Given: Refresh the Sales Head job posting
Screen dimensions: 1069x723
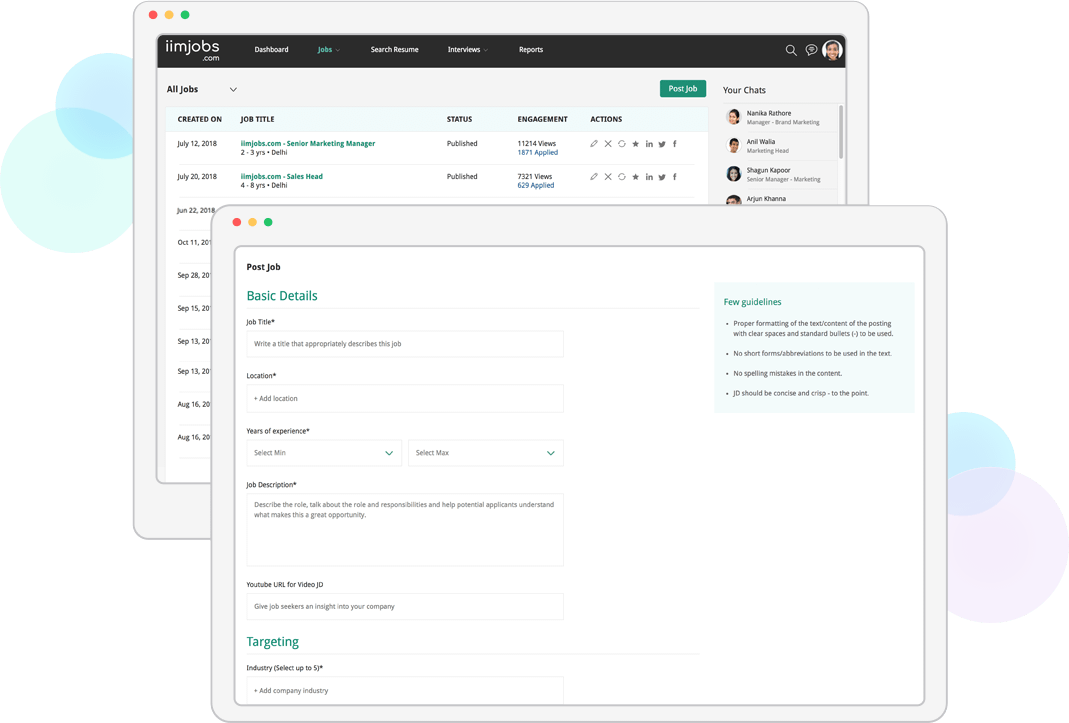Looking at the screenshot, I should [x=621, y=177].
